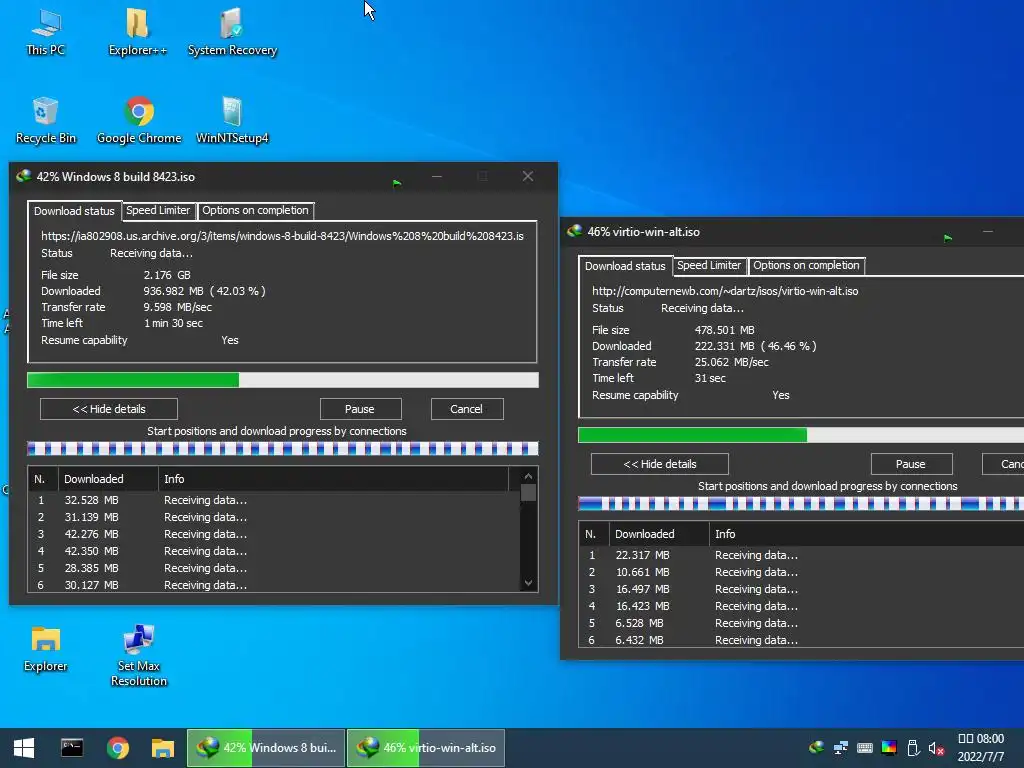1024x768 pixels.
Task: Minimize the Windows 8 build 8423.iso window
Action: click(437, 176)
